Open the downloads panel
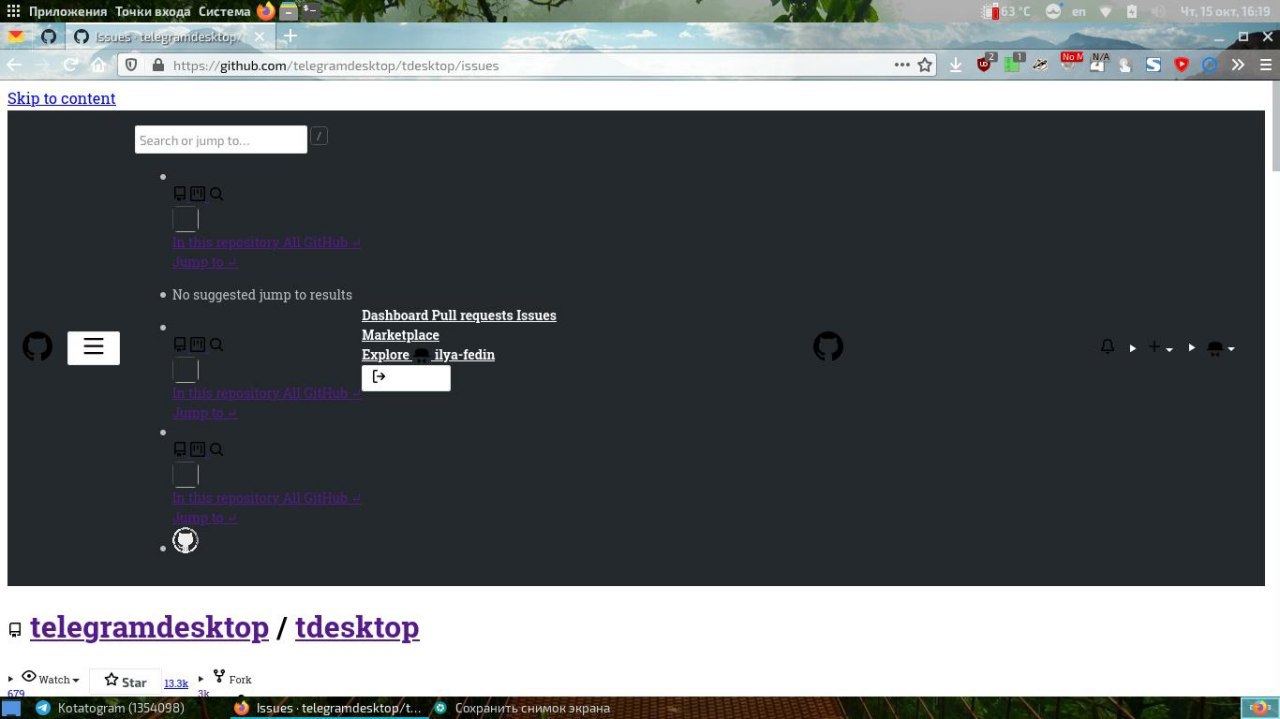This screenshot has width=1280, height=719. click(x=956, y=65)
